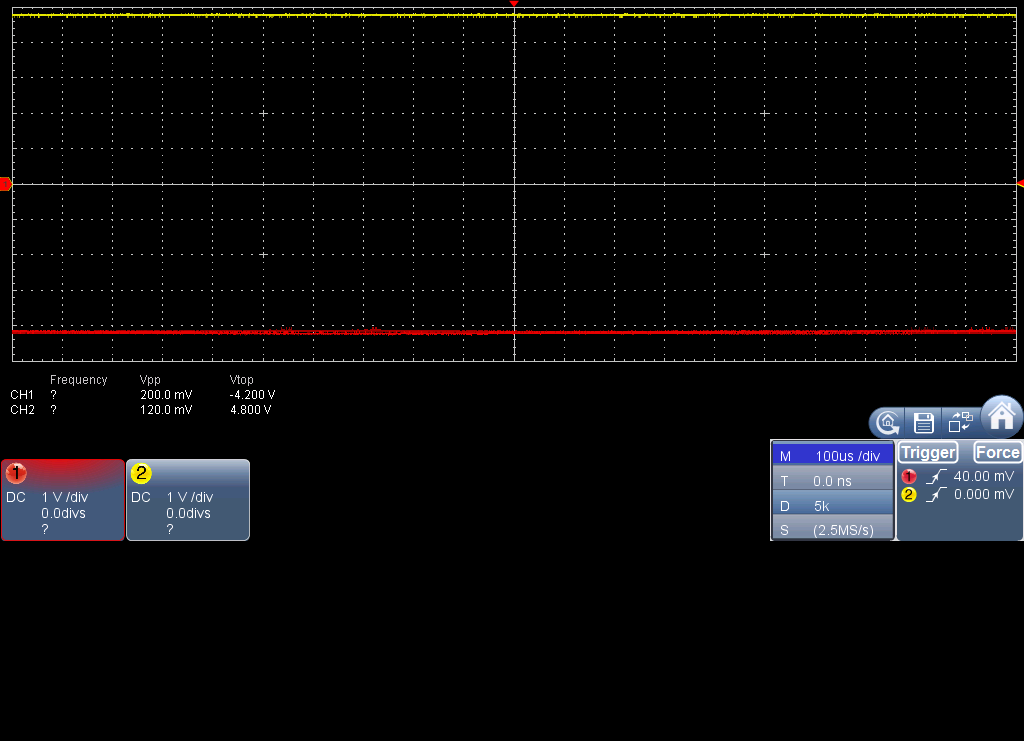Click the 40.00 mV trigger level value
Screen dimensions: 1024x741
coord(984,477)
